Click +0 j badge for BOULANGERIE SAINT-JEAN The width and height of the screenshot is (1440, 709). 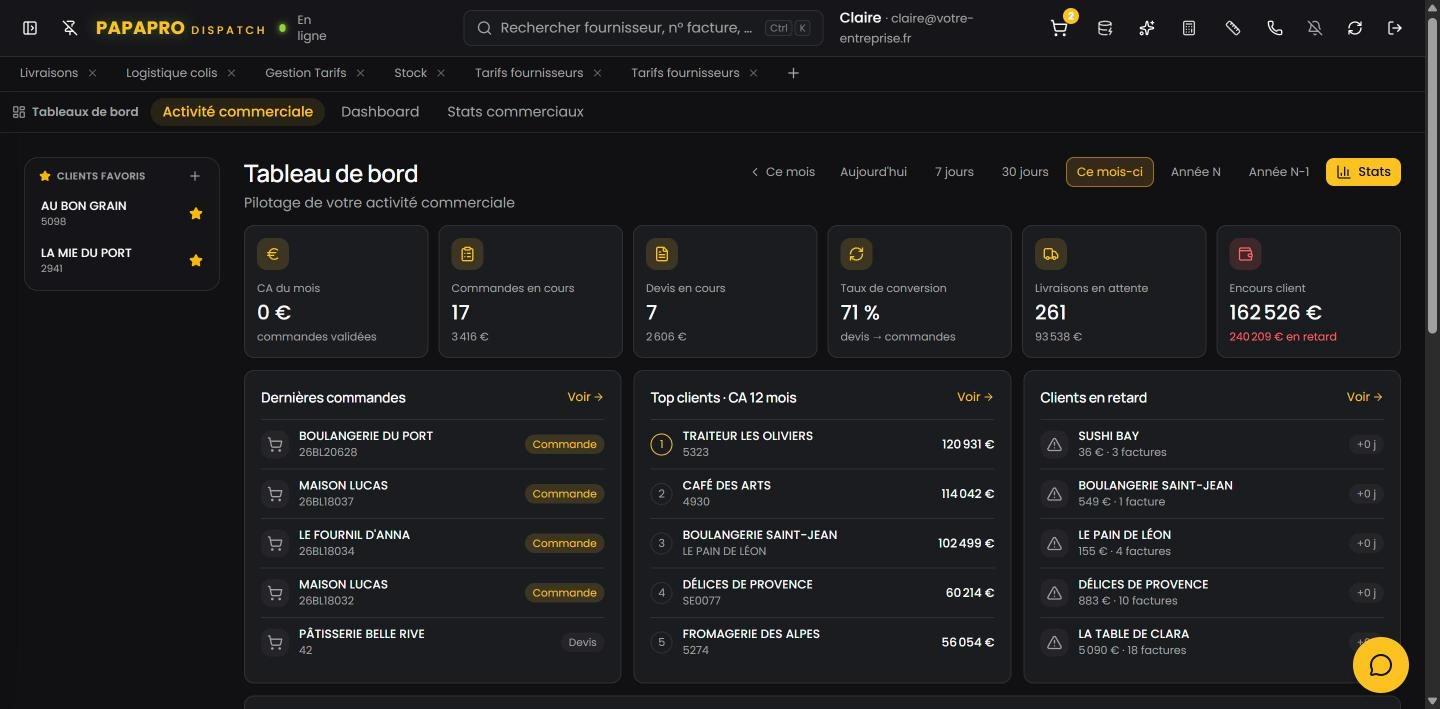click(1365, 493)
